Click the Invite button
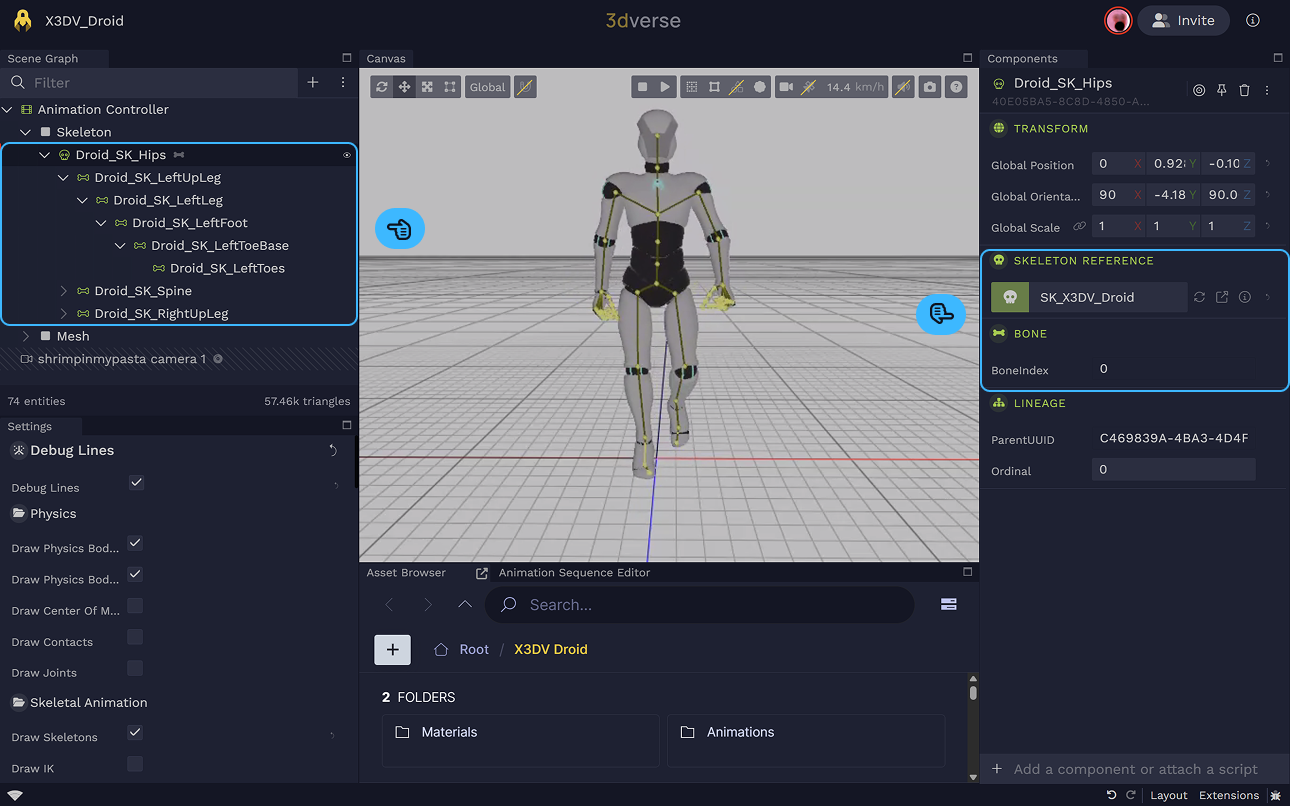Viewport: 1290px width, 806px height. tap(1183, 20)
